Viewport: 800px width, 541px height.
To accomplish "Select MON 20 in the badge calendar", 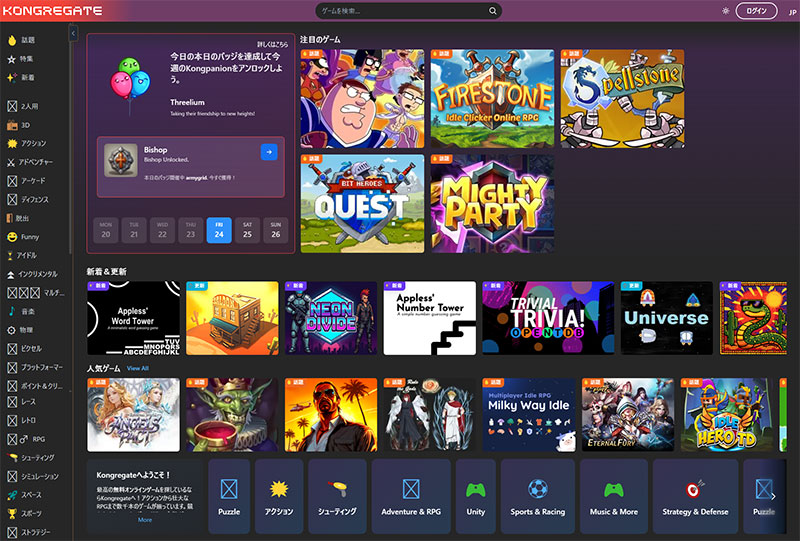I will click(106, 230).
